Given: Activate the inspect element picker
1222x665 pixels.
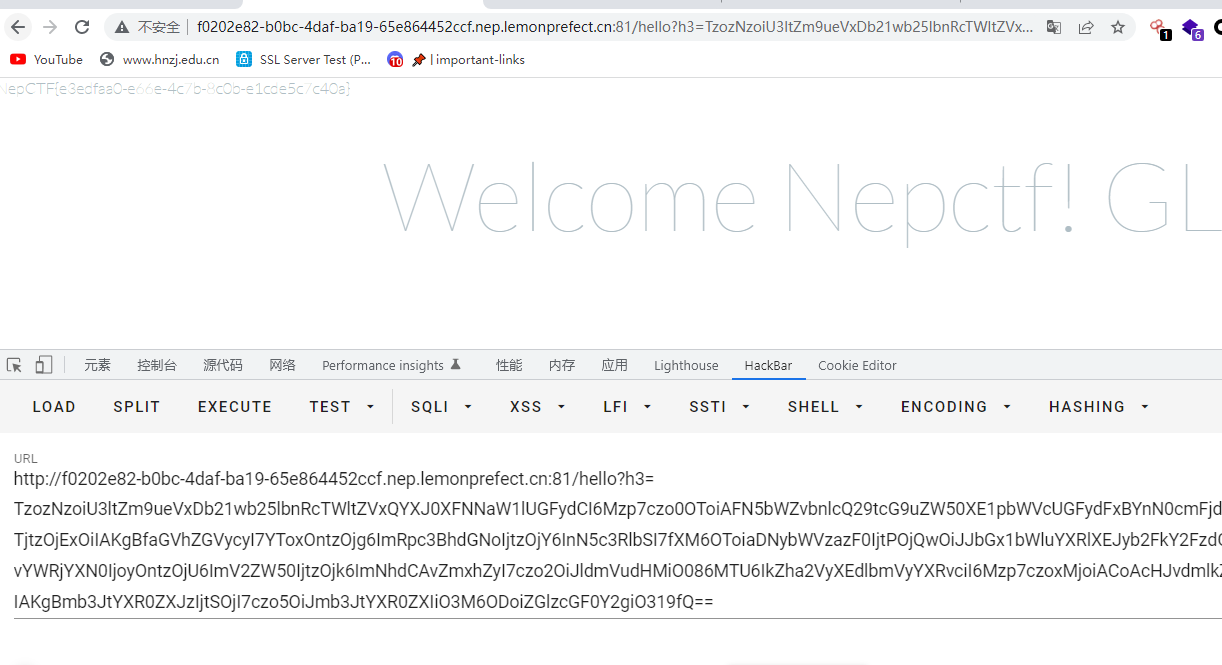Looking at the screenshot, I should coord(14,365).
